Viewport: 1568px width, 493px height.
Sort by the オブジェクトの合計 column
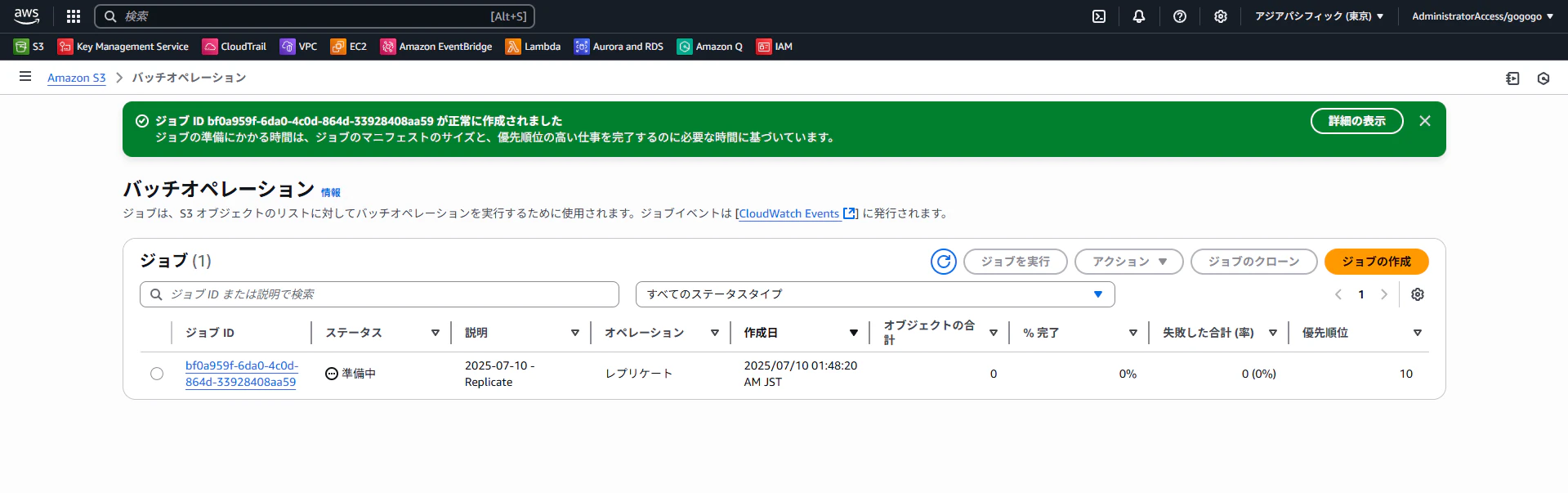[x=994, y=333]
